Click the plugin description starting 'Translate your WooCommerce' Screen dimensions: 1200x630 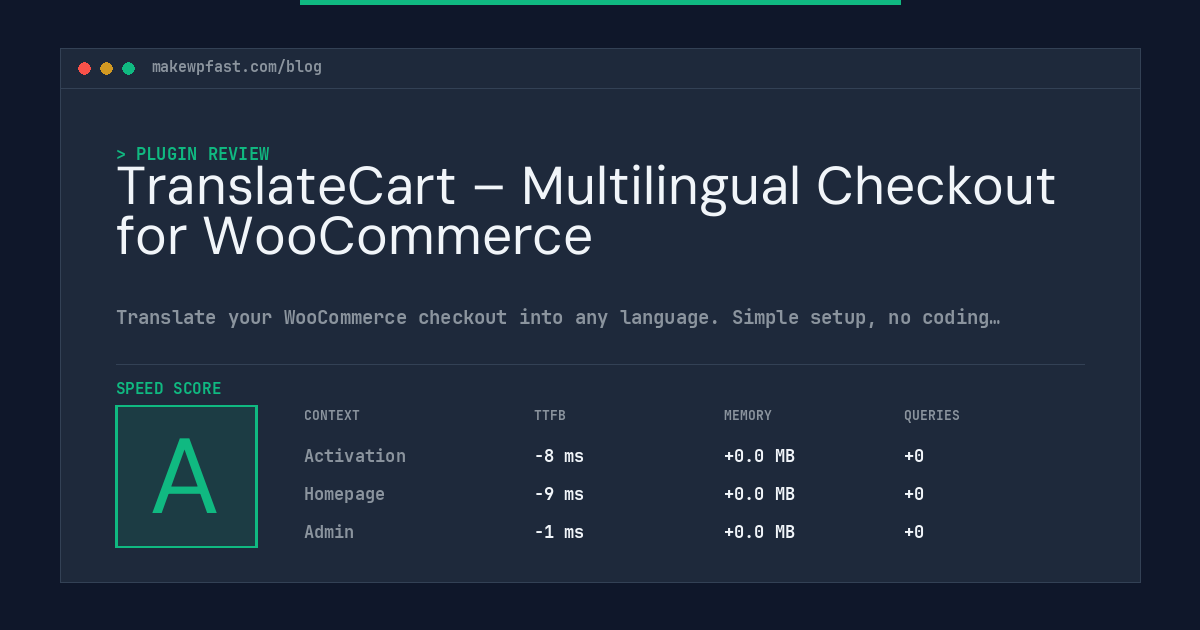[x=558, y=318]
